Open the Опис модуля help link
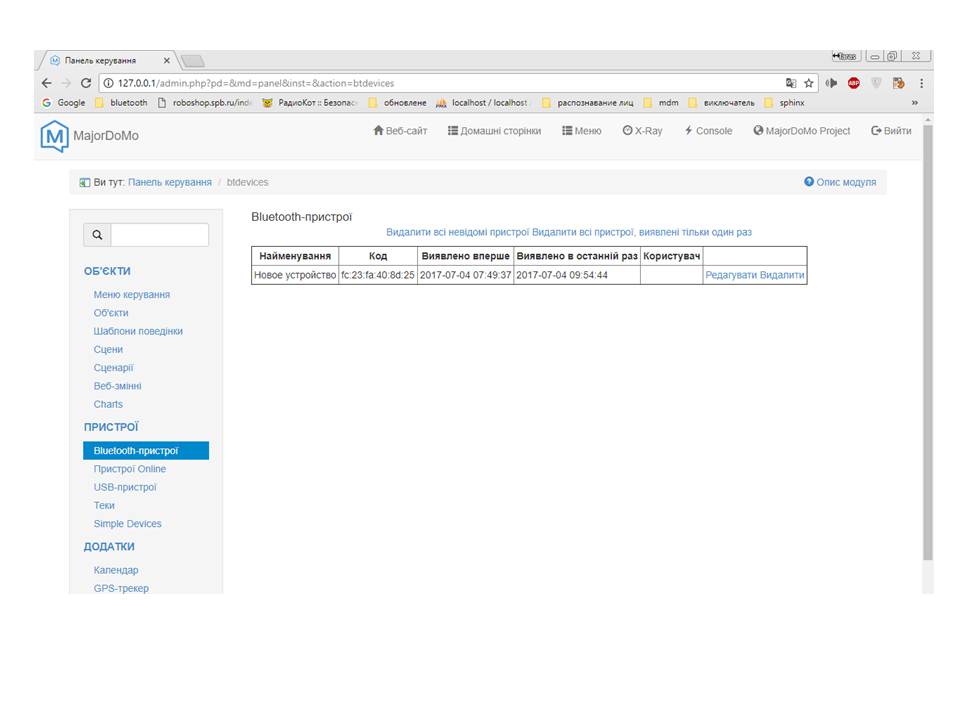Viewport: 960px width, 720px height. (x=840, y=182)
